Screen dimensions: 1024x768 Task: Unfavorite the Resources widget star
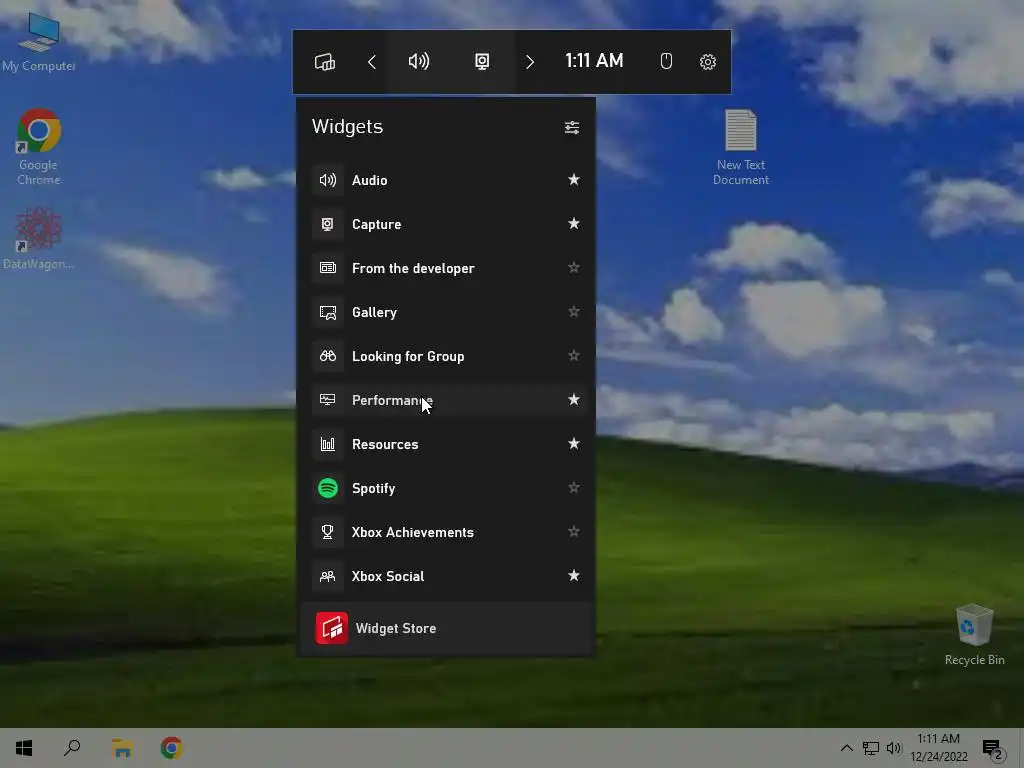coord(573,443)
